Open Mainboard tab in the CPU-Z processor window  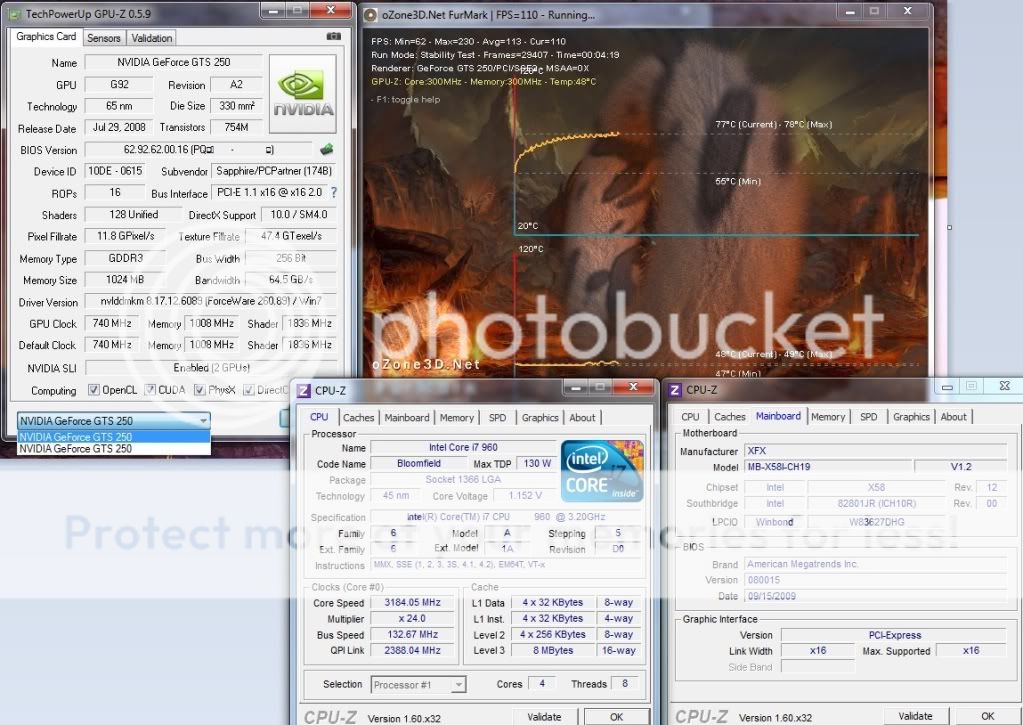click(406, 418)
